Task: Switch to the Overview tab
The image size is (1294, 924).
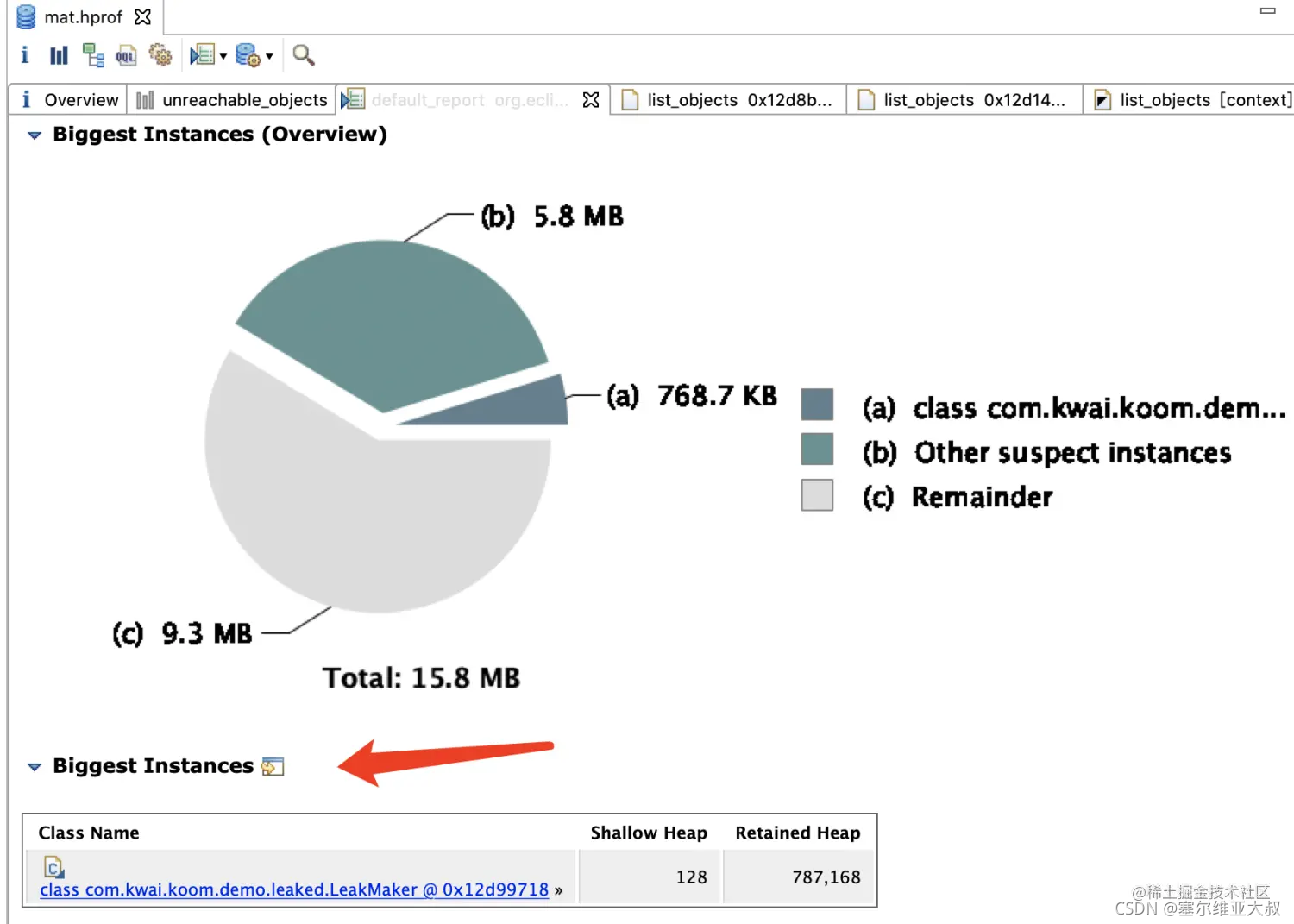Action: click(x=69, y=100)
